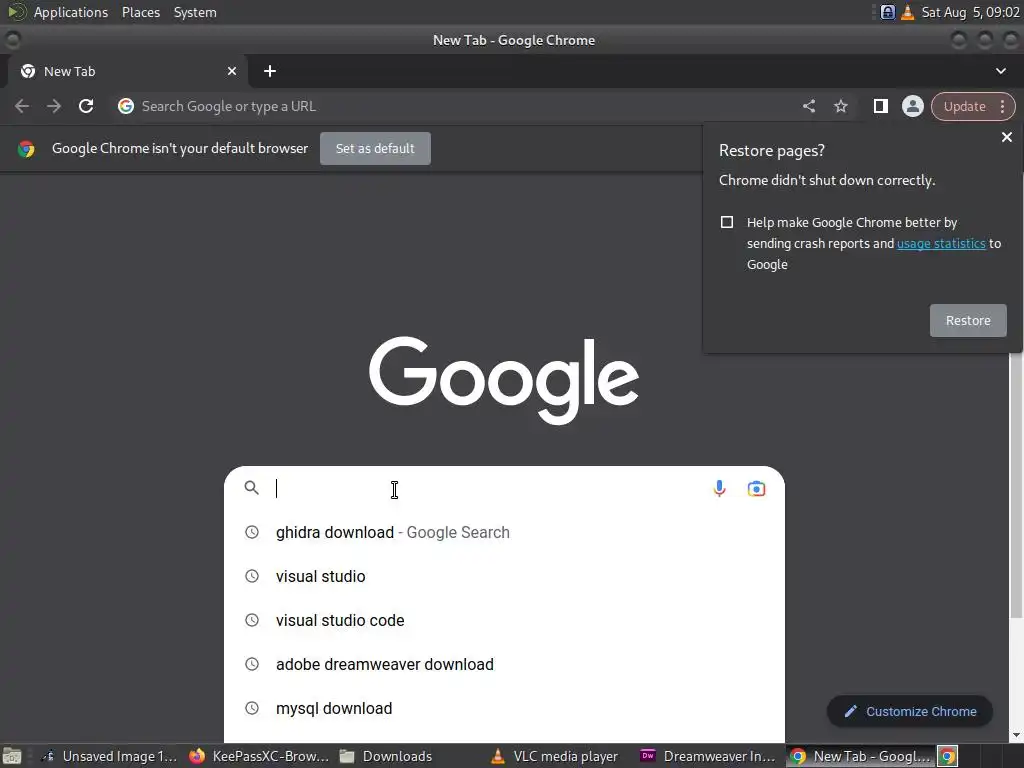The image size is (1024, 768).
Task: Go forward with the forward arrow
Action: [x=54, y=106]
